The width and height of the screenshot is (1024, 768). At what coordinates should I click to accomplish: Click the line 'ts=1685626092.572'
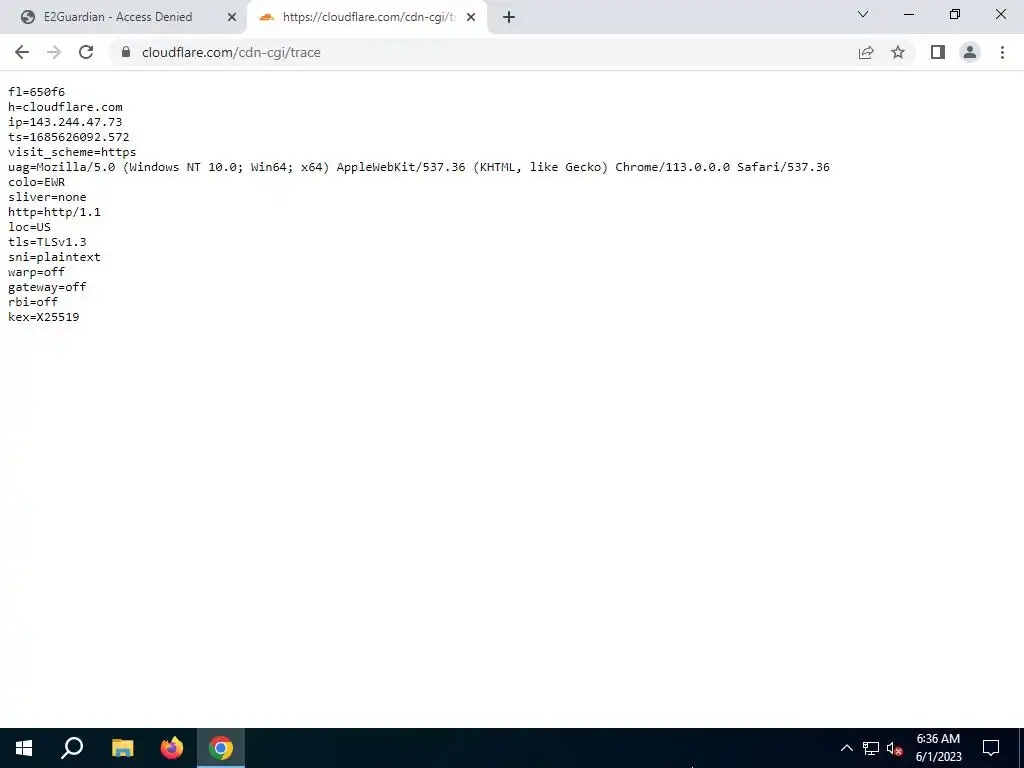click(69, 137)
